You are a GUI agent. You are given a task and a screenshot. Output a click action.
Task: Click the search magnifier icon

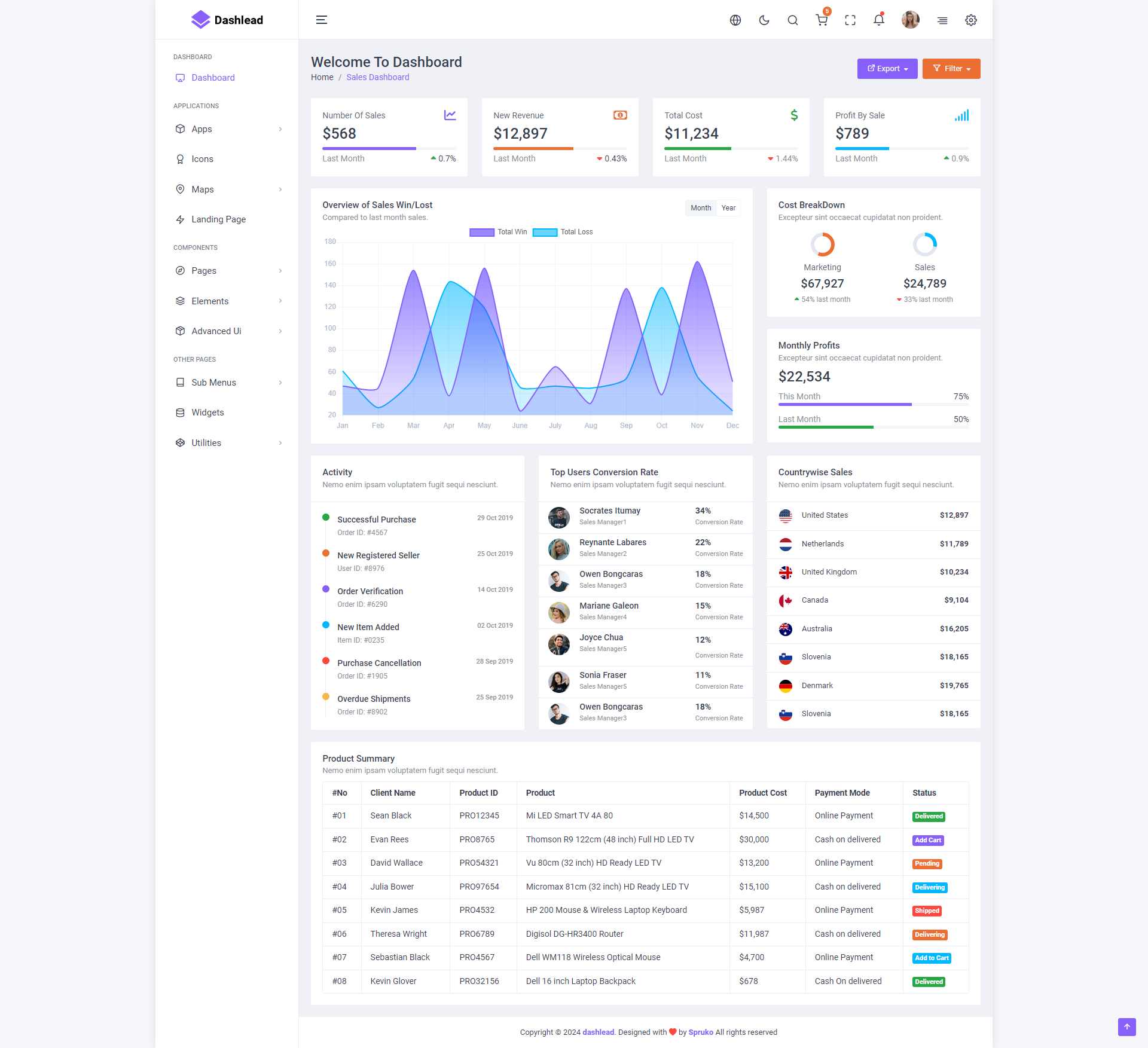(792, 20)
